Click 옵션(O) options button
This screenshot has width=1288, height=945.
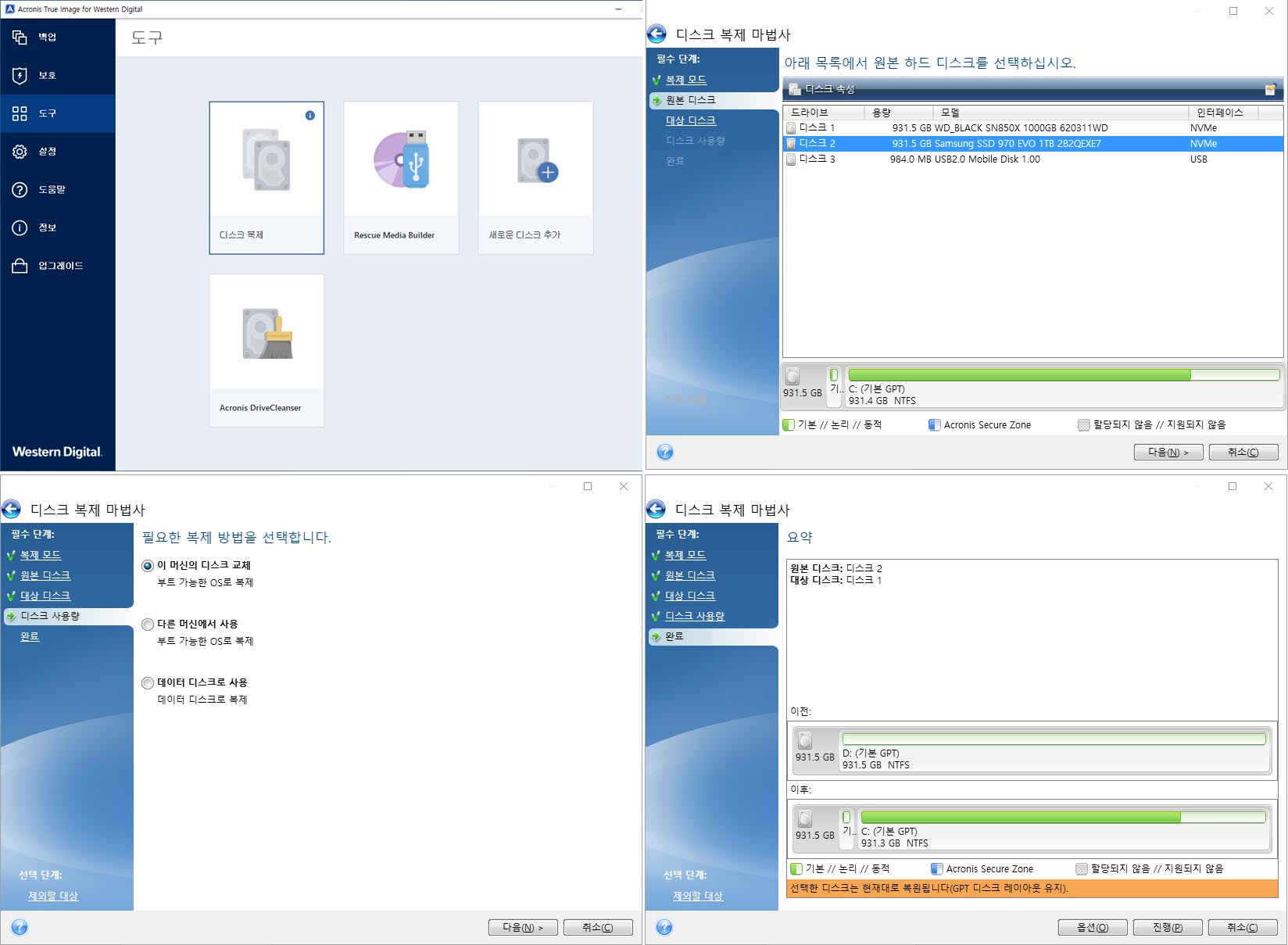(1093, 927)
